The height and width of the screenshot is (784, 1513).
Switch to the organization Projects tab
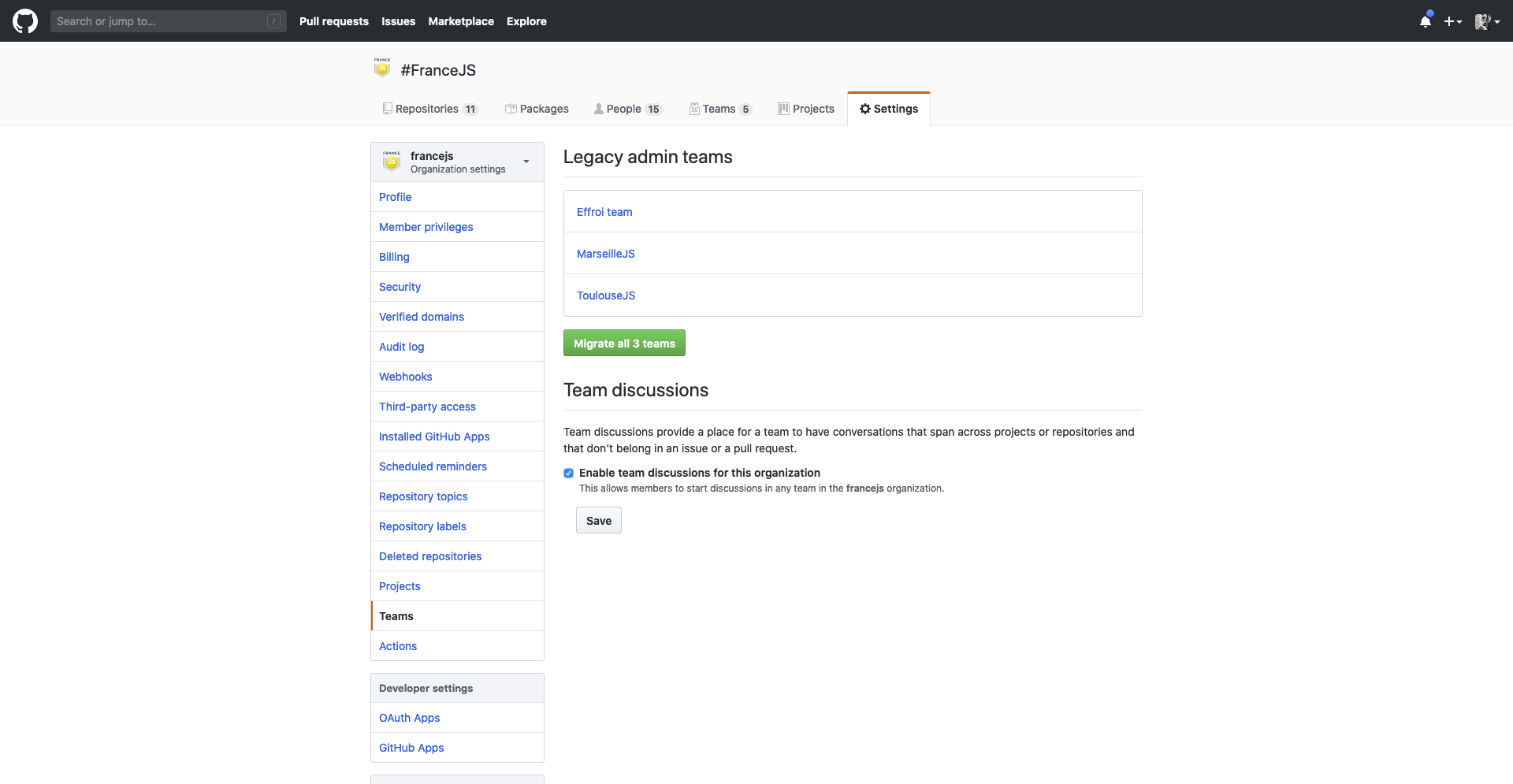806,109
